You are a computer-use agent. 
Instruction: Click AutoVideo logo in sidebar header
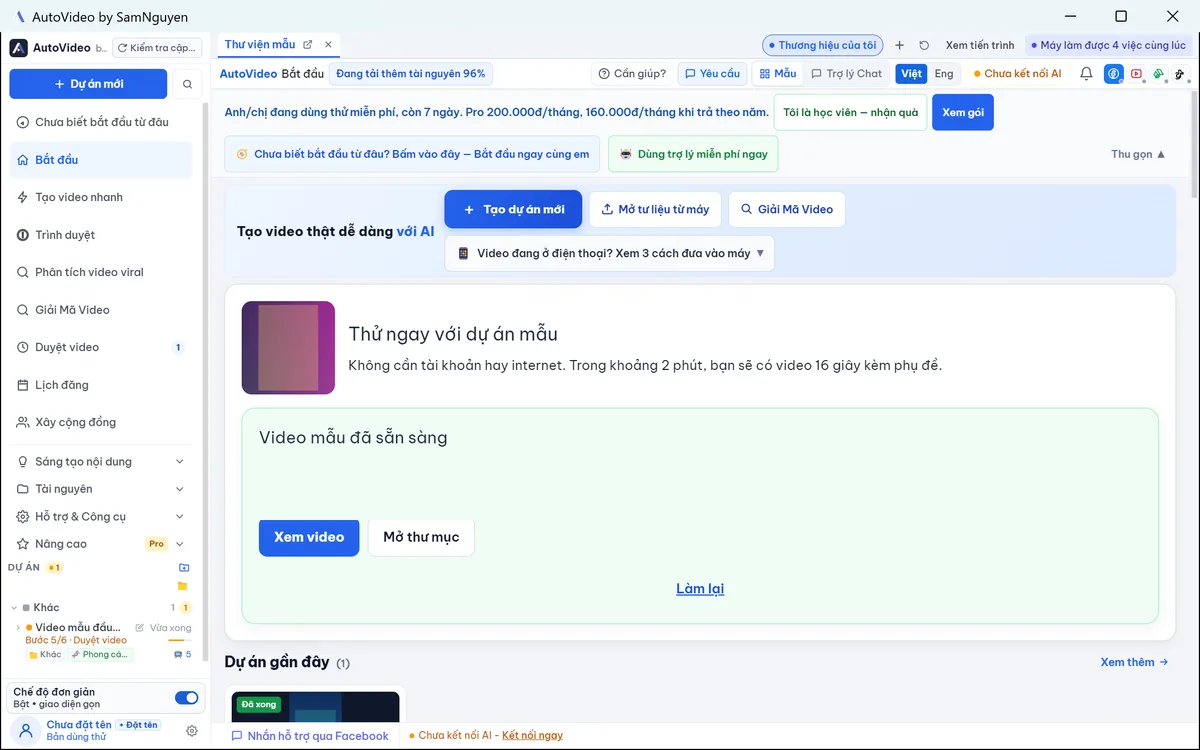point(19,47)
